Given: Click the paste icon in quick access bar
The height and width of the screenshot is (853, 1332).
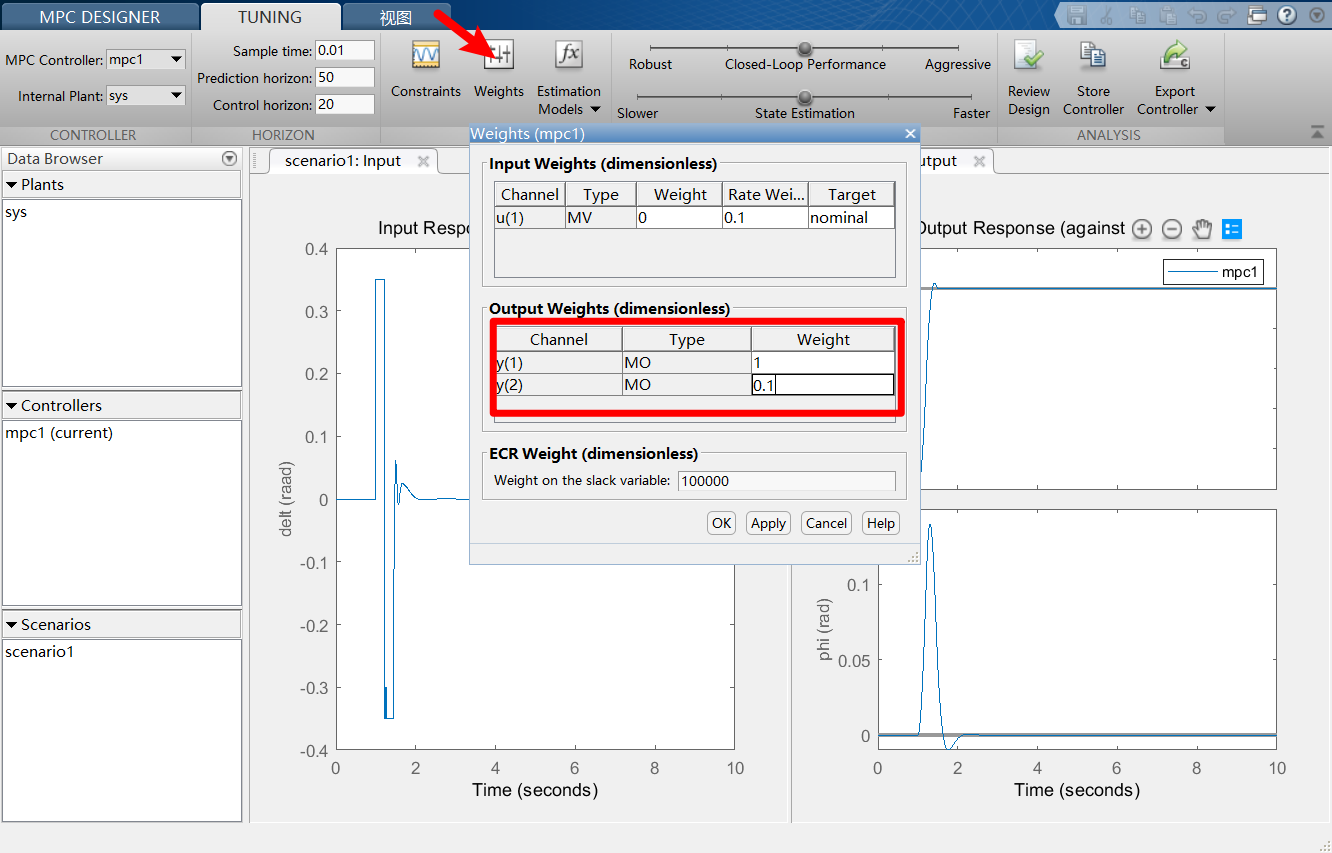Looking at the screenshot, I should (1167, 15).
